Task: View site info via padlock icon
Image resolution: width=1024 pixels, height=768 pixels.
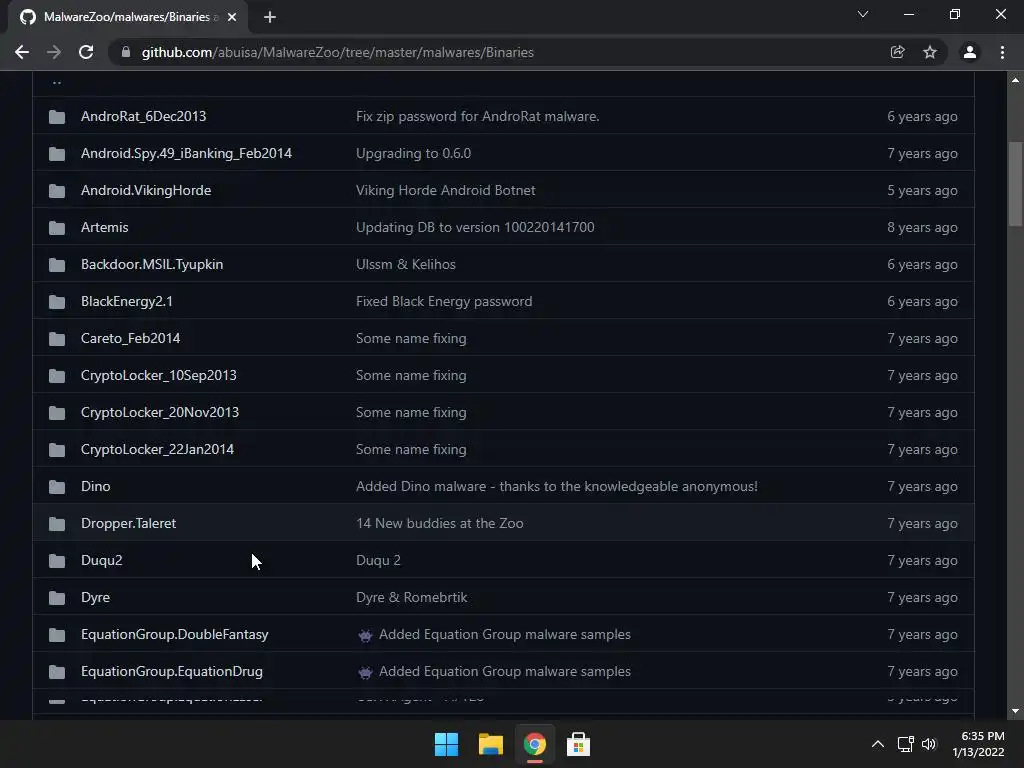Action: point(126,52)
